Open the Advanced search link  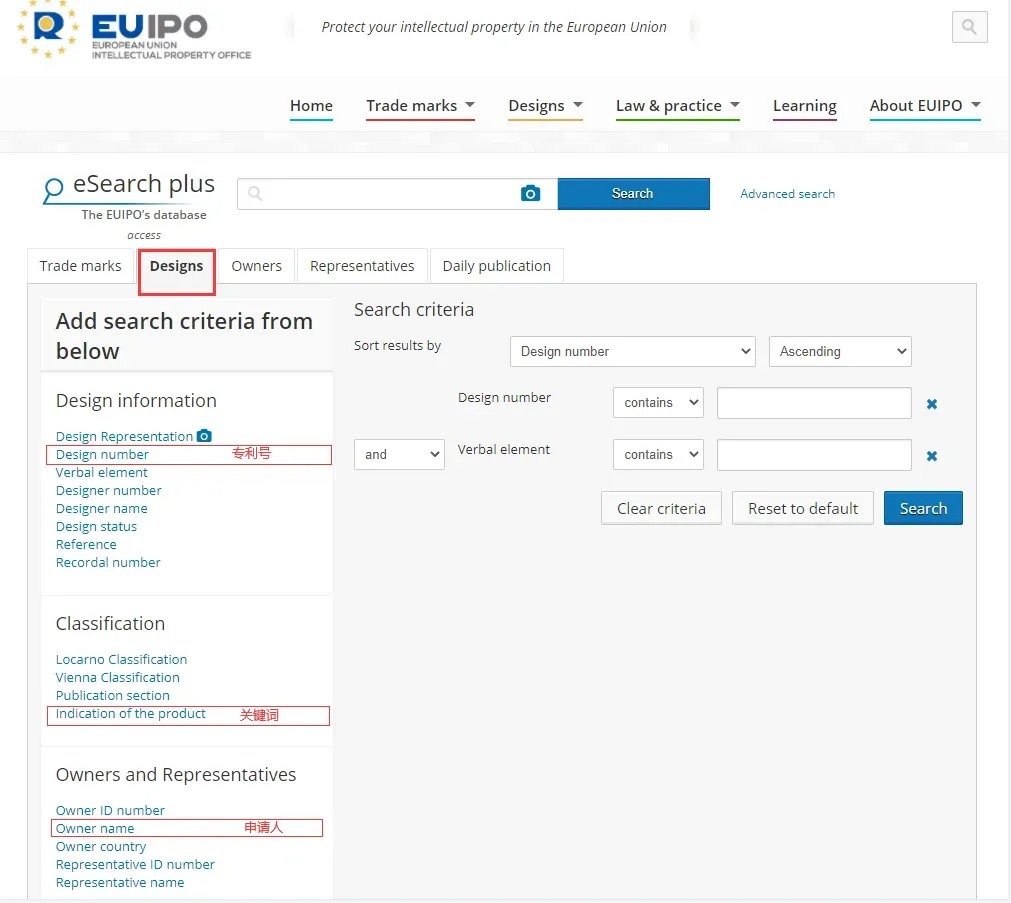[x=787, y=194]
